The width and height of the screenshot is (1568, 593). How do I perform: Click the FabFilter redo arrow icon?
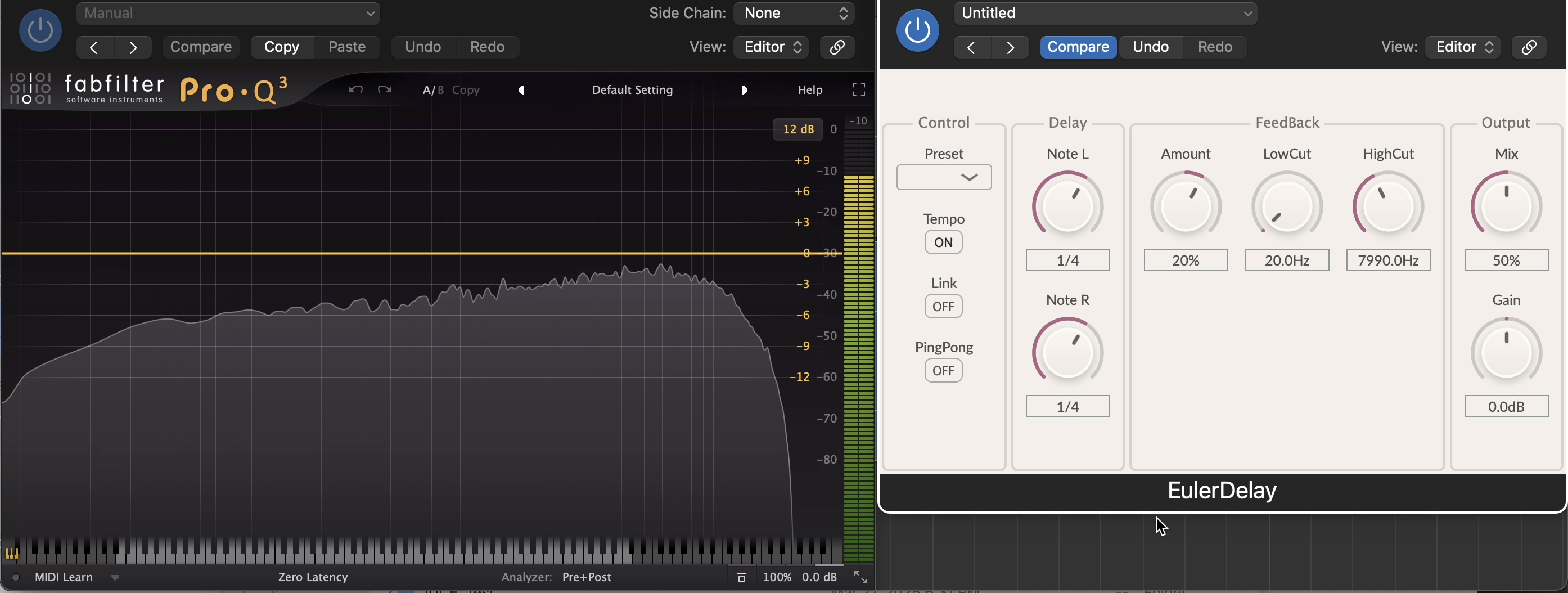385,90
